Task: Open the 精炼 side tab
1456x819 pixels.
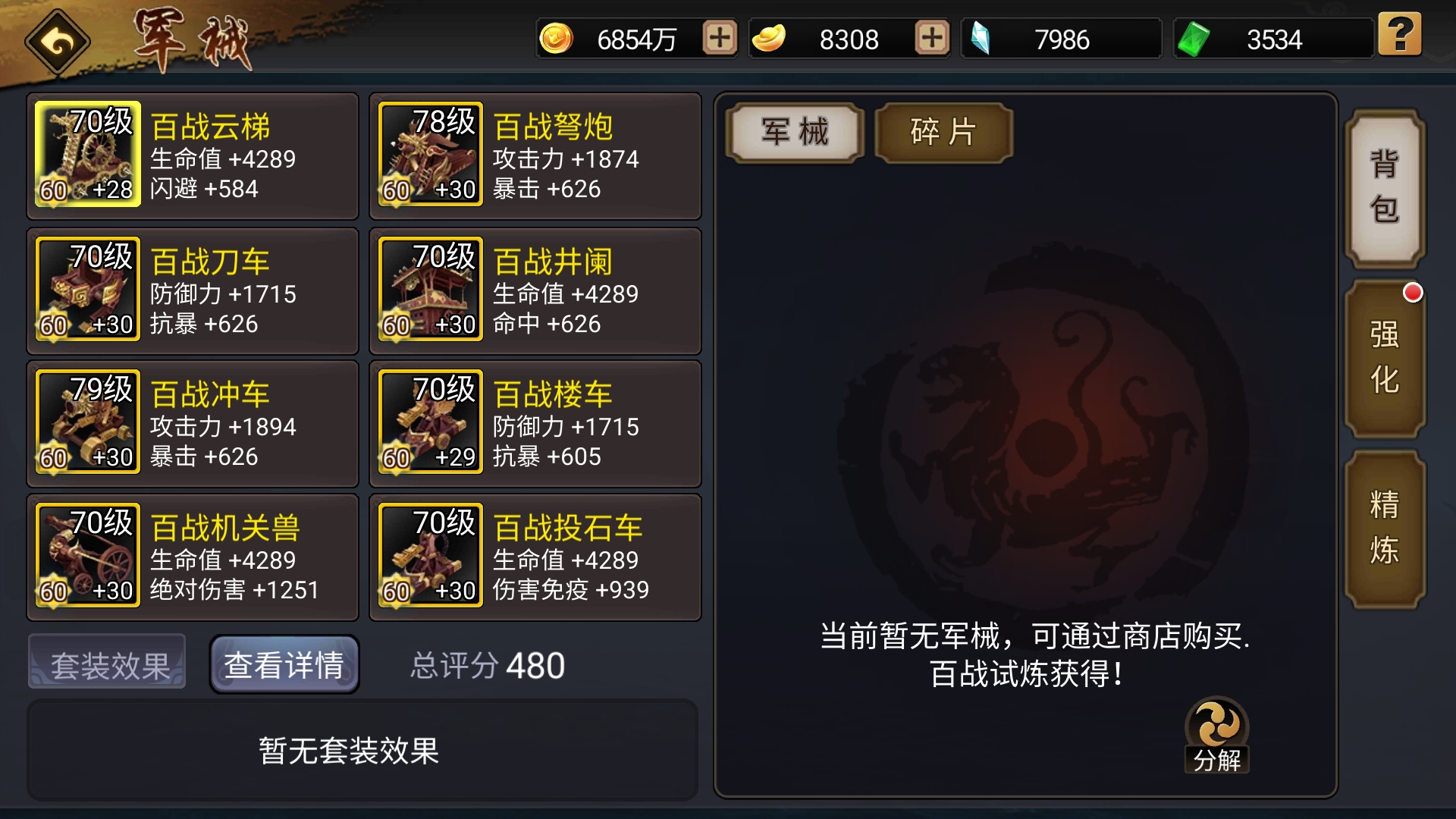Action: click(1385, 529)
